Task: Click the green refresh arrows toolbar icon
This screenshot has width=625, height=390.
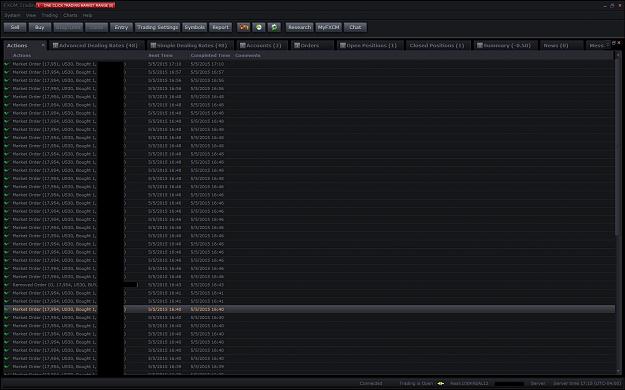Action: point(274,27)
